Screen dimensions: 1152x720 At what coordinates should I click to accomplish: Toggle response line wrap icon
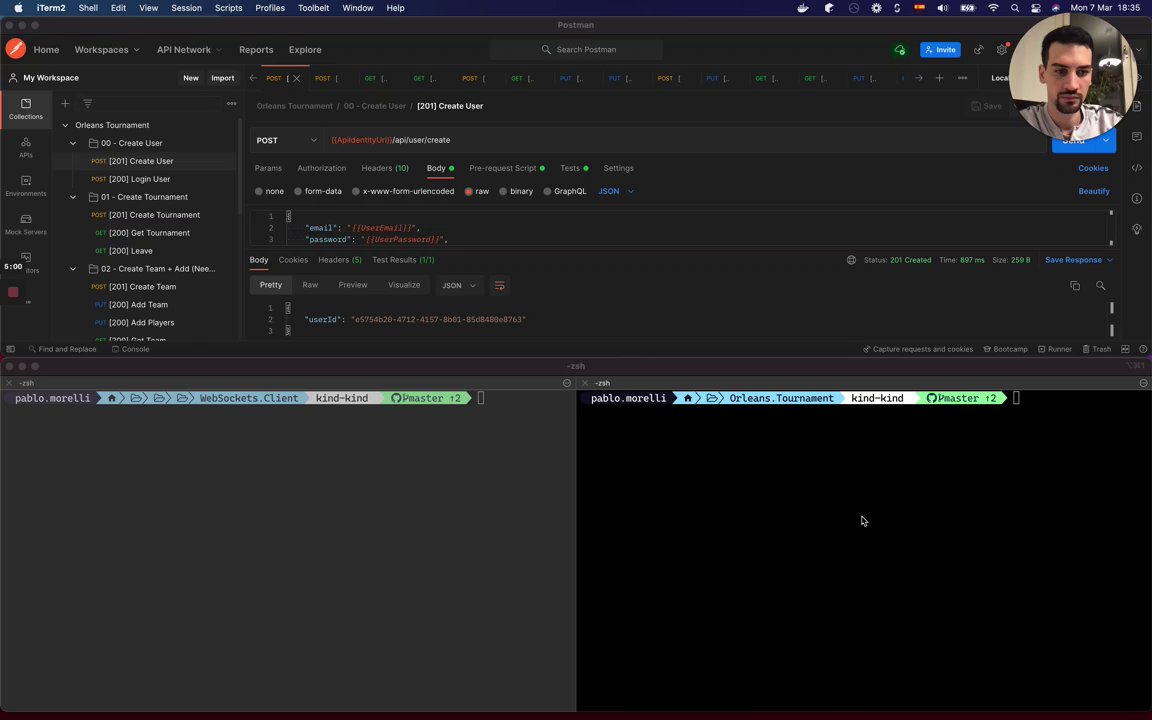pyautogui.click(x=500, y=285)
